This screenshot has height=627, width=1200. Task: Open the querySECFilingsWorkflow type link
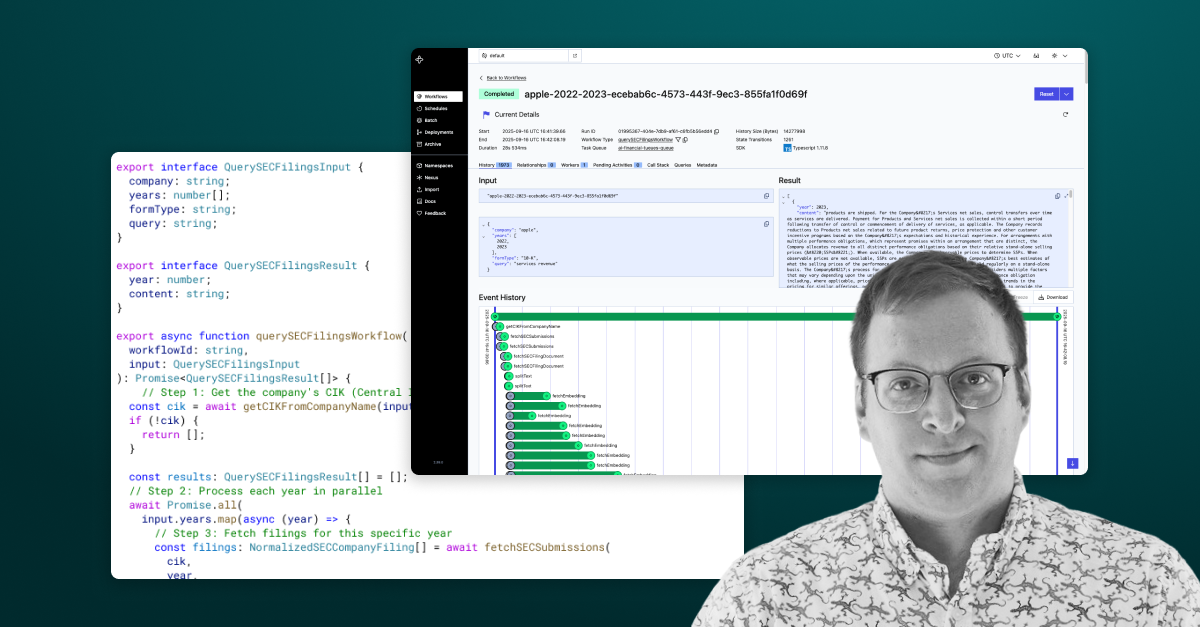[x=645, y=140]
